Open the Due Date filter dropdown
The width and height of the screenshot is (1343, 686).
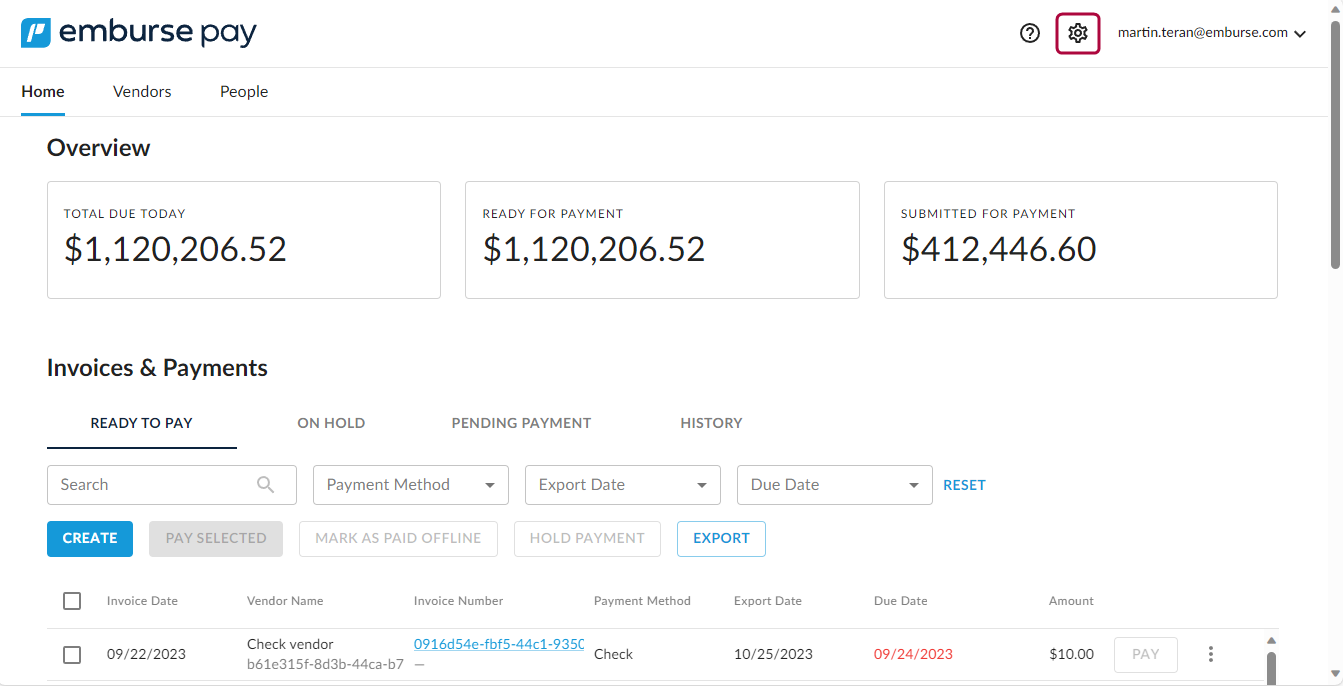click(x=834, y=484)
